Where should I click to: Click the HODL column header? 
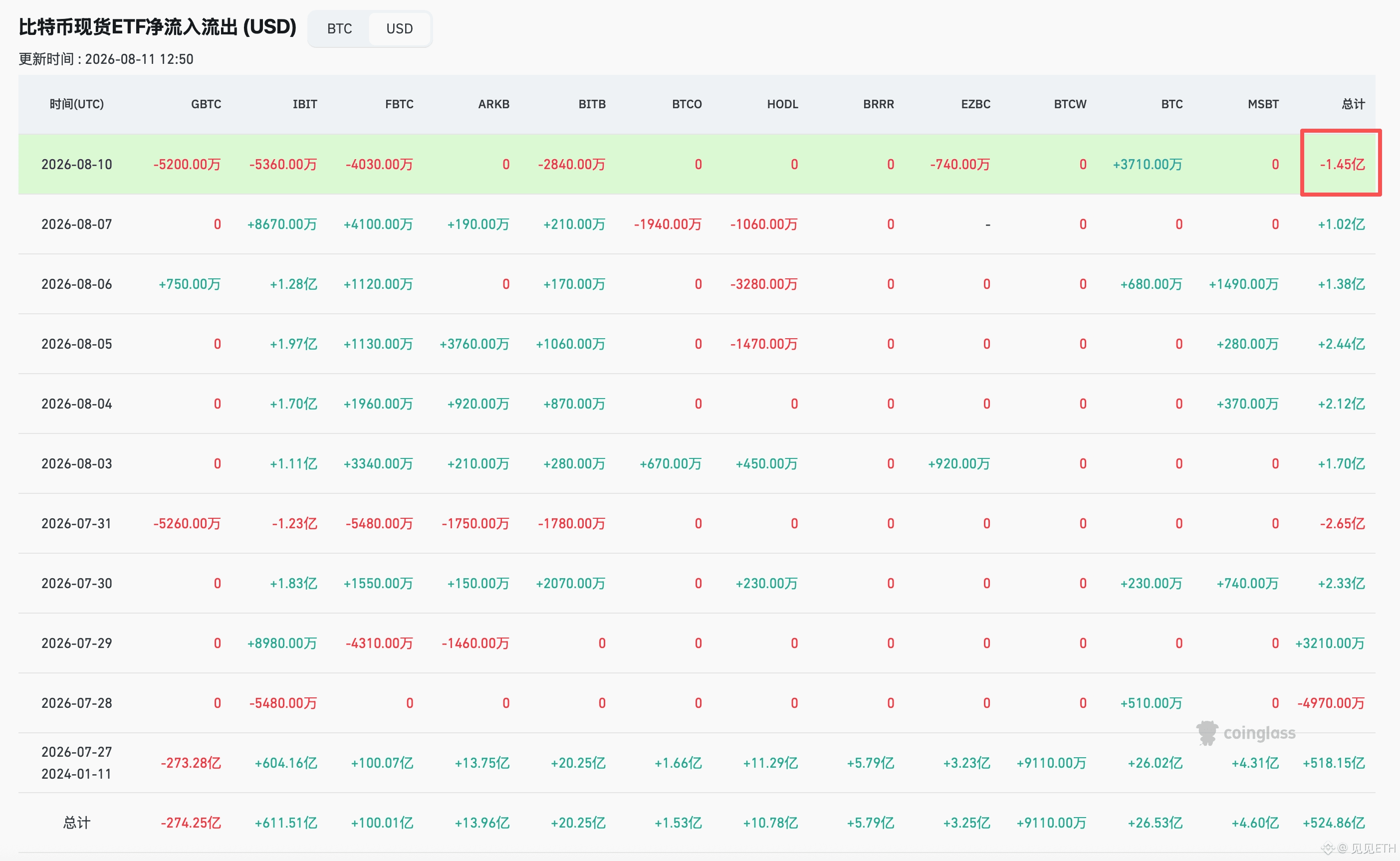click(x=782, y=104)
